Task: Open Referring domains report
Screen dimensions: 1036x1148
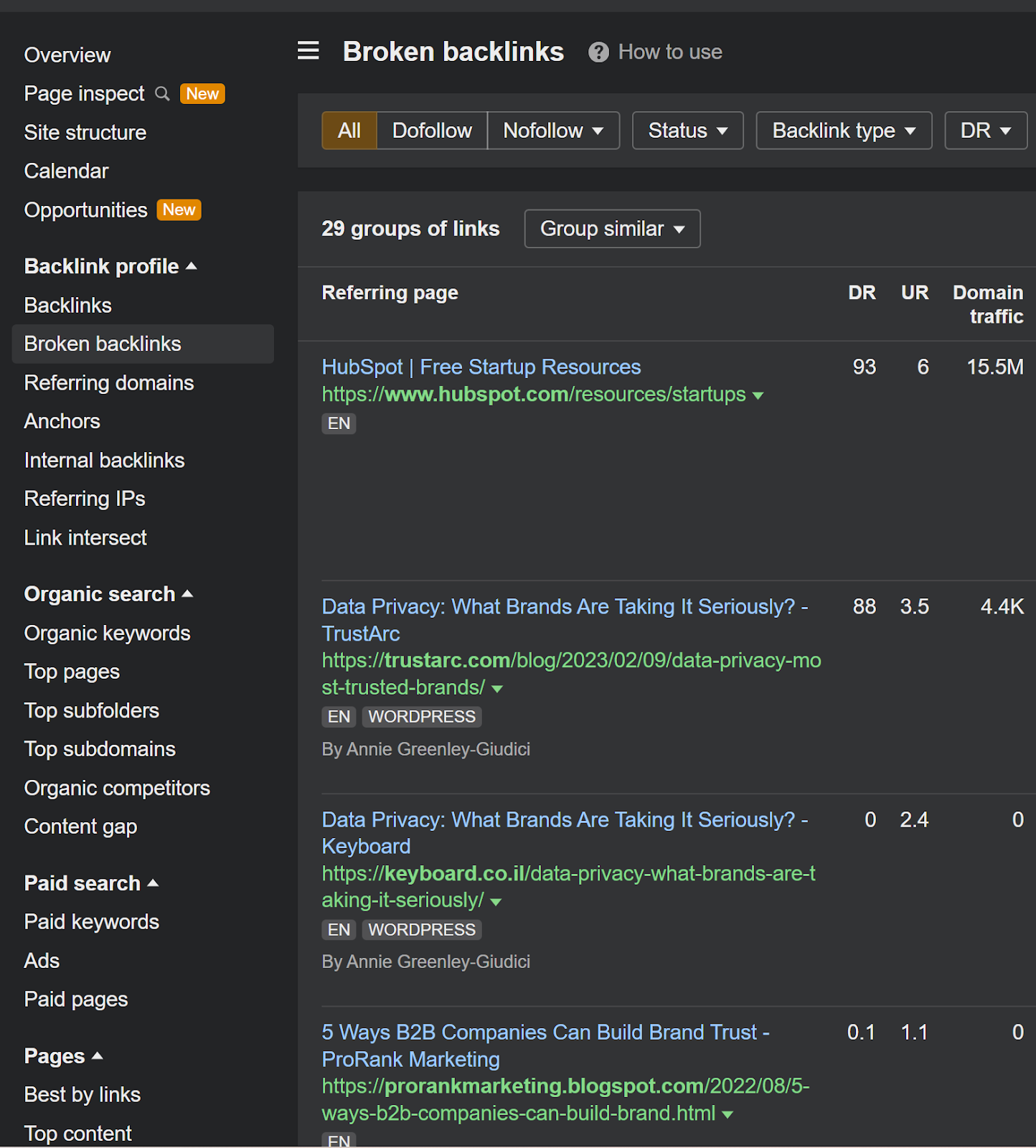Action: 109,383
